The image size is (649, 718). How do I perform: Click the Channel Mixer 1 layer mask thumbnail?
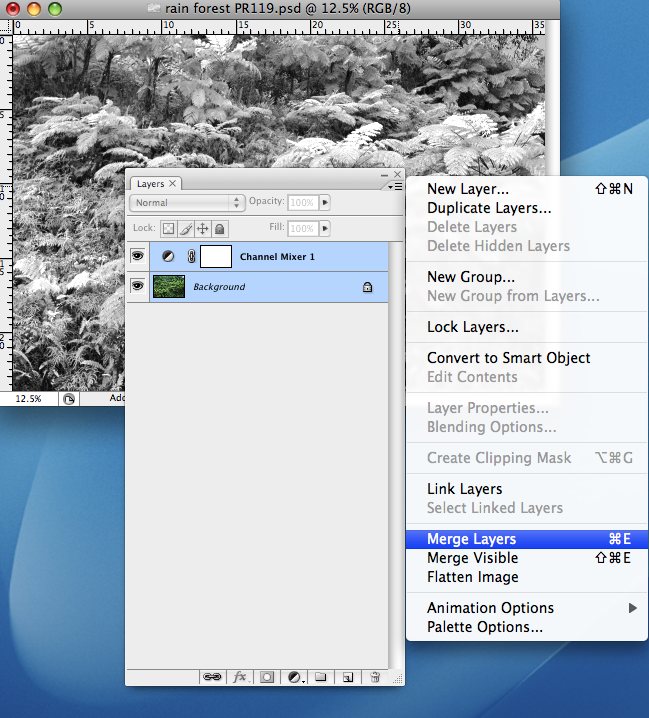pyautogui.click(x=216, y=257)
